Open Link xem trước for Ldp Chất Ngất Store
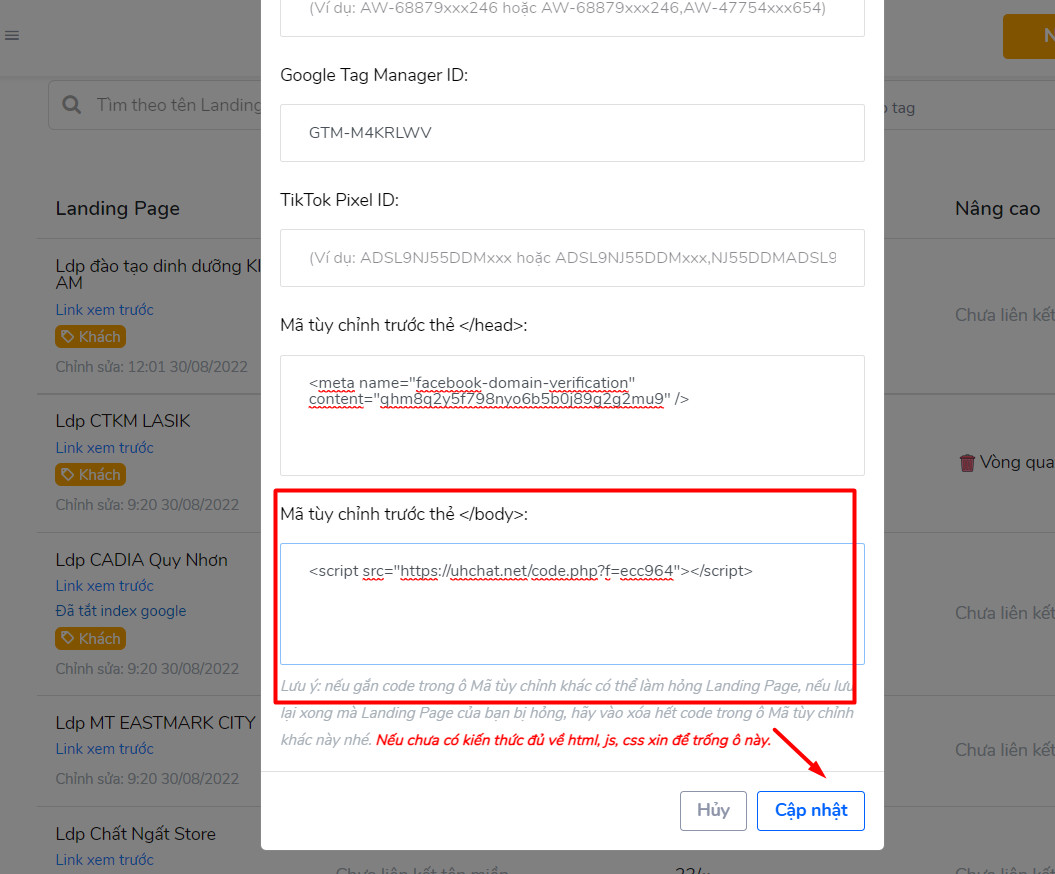This screenshot has width=1055, height=874. click(x=104, y=859)
